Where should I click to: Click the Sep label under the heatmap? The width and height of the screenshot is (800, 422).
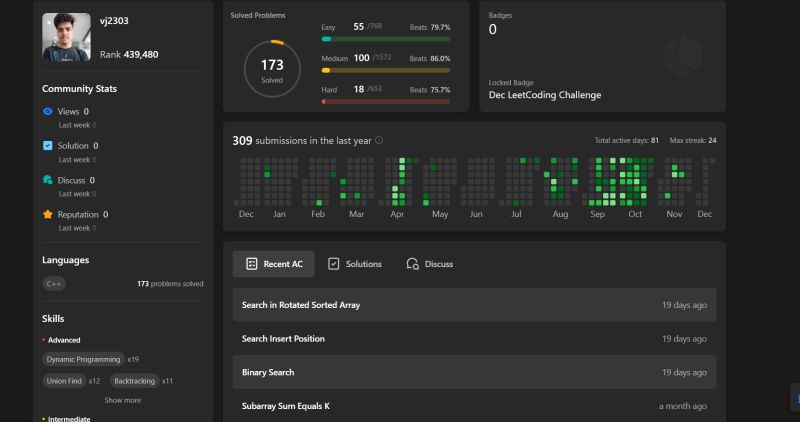(x=597, y=214)
